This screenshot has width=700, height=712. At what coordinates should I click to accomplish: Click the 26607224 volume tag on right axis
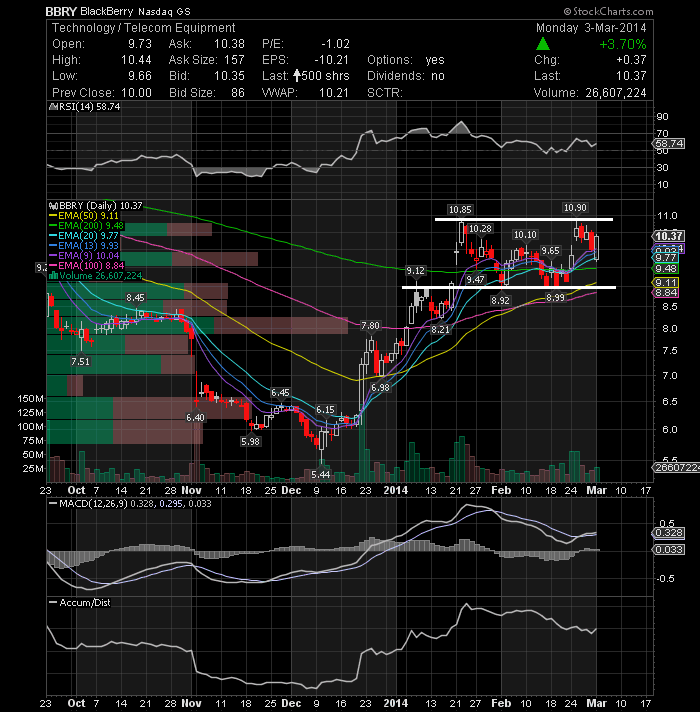click(x=675, y=467)
